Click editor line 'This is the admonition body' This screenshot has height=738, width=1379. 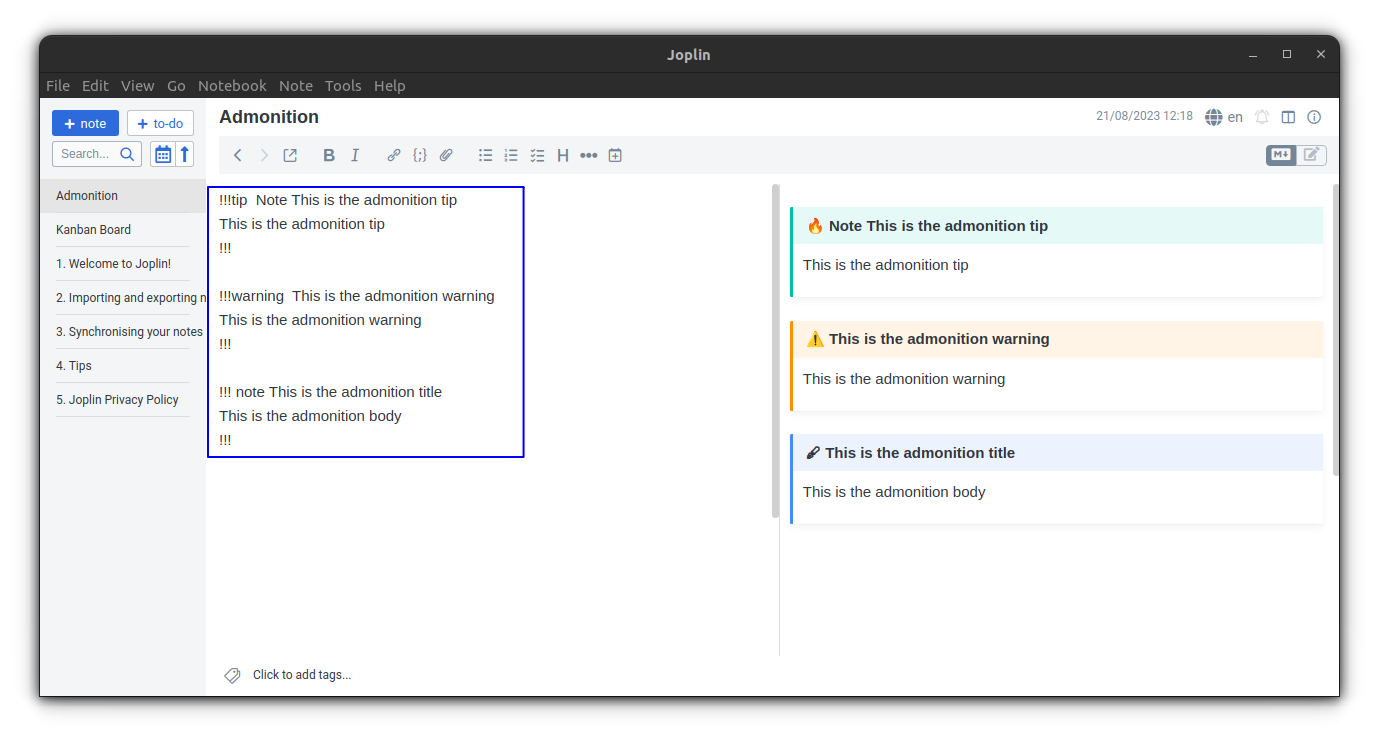click(310, 416)
